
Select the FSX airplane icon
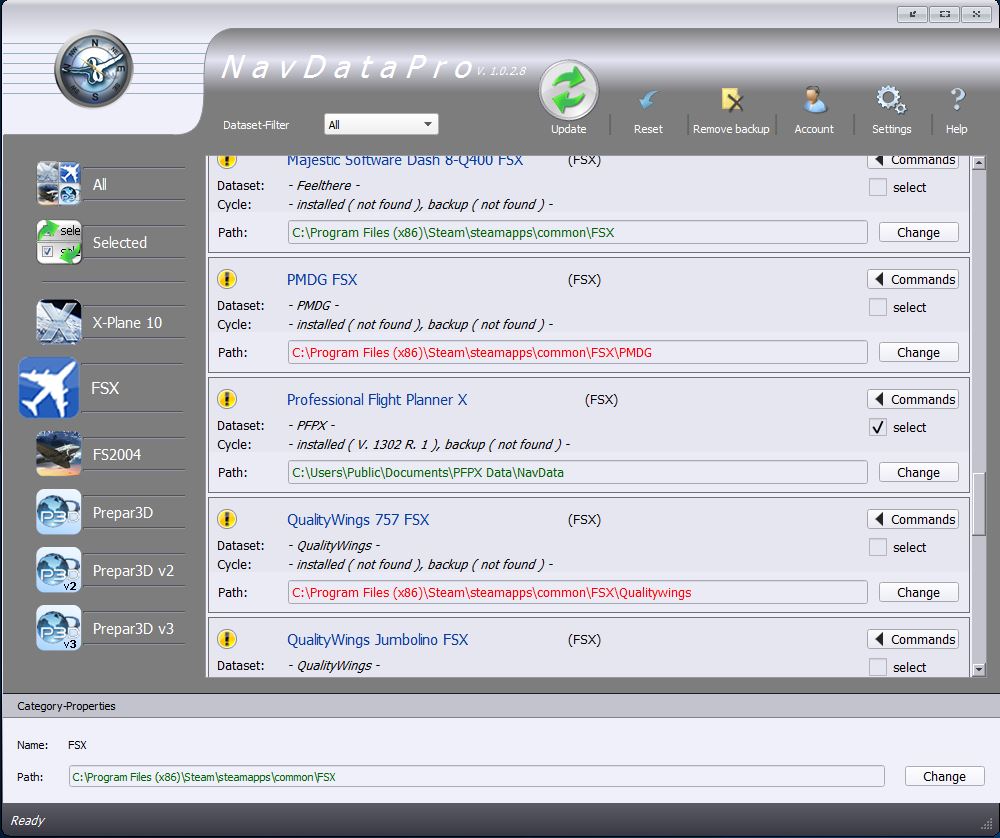(x=49, y=388)
